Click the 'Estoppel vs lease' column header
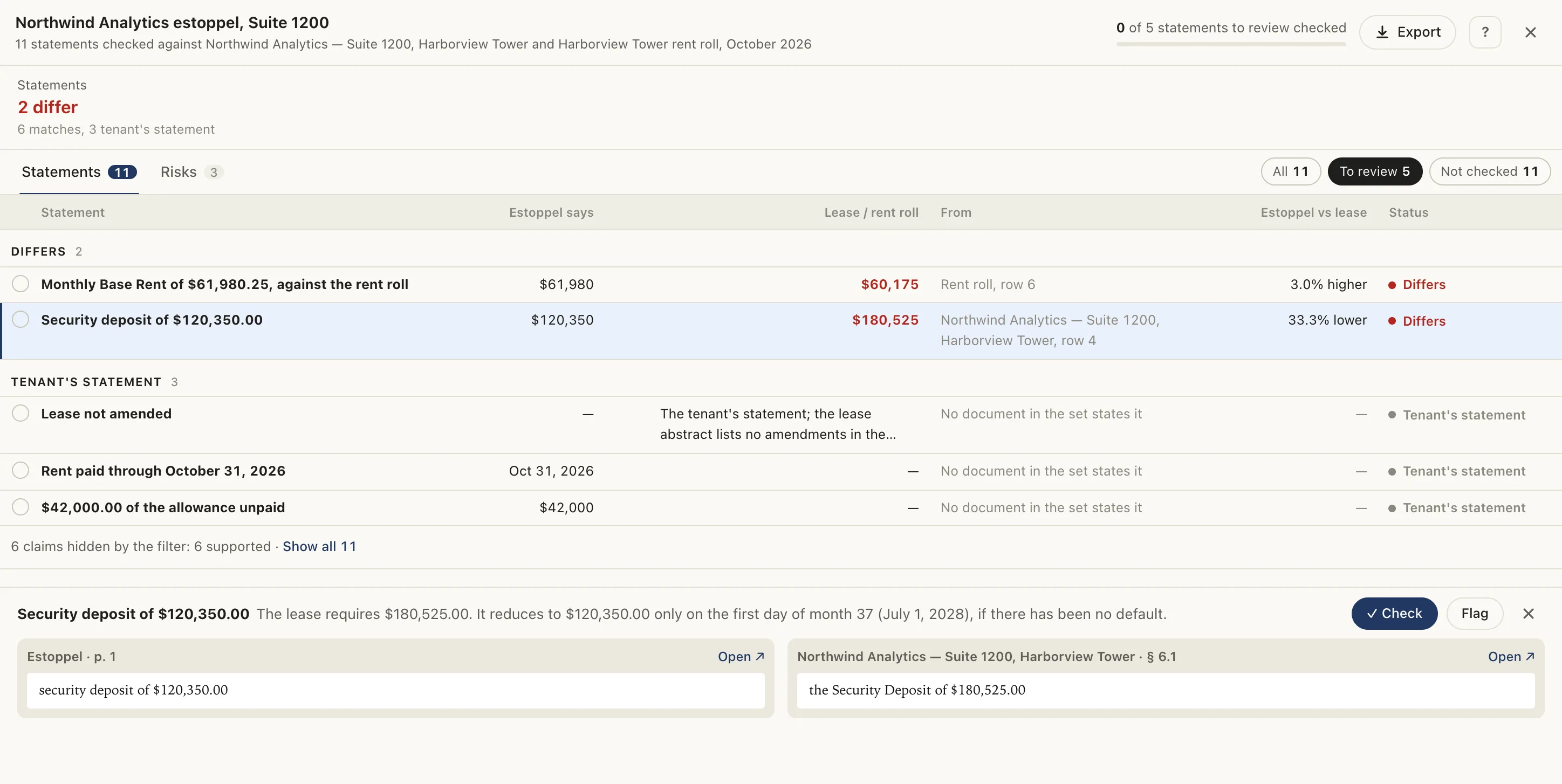The width and height of the screenshot is (1562, 784). (1313, 212)
